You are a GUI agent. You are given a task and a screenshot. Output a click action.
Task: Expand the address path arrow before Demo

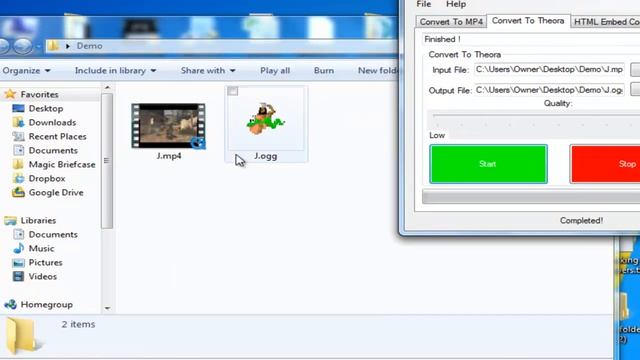[68, 46]
